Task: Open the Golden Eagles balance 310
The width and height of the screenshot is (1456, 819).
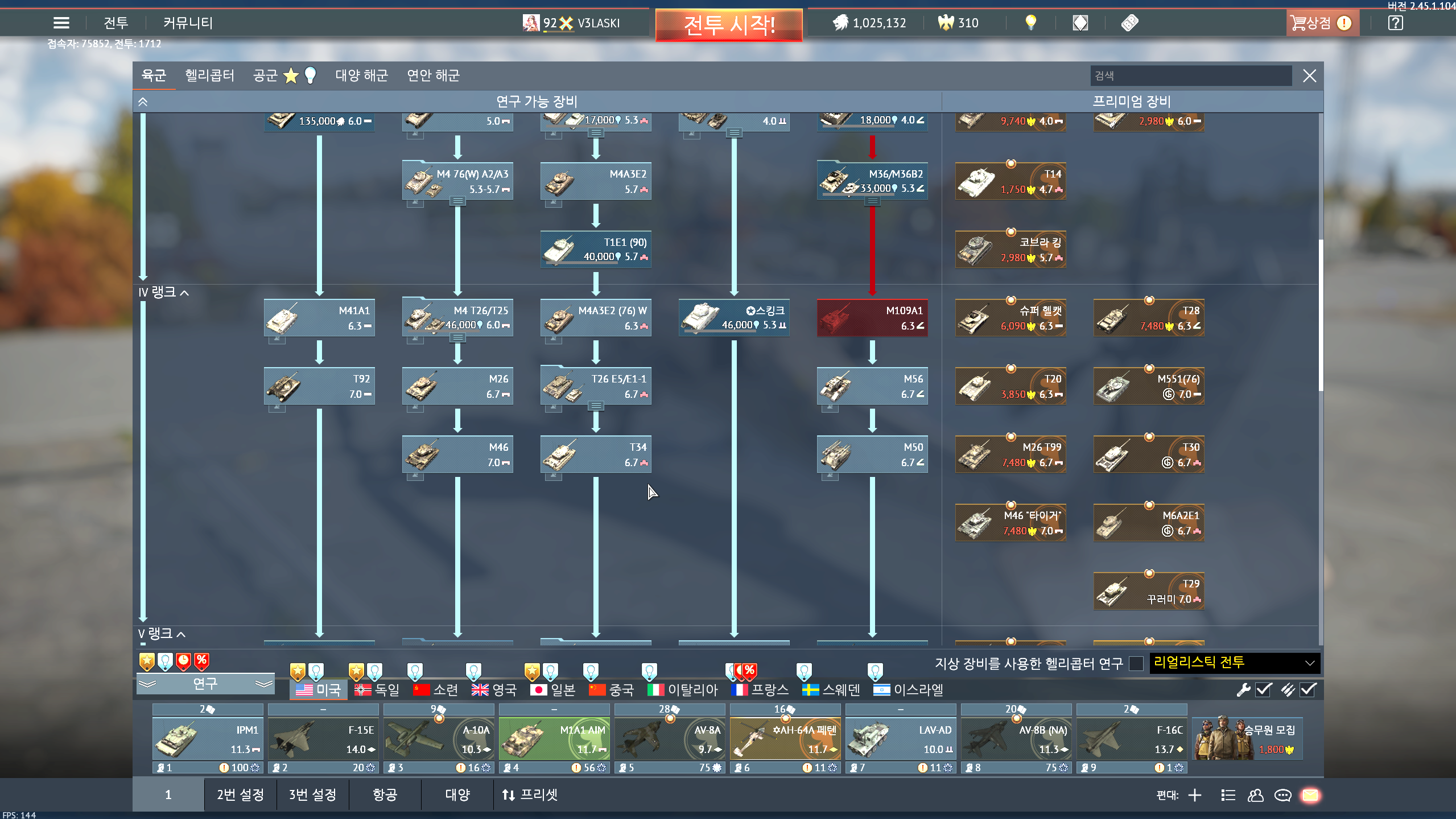Action: (x=958, y=23)
